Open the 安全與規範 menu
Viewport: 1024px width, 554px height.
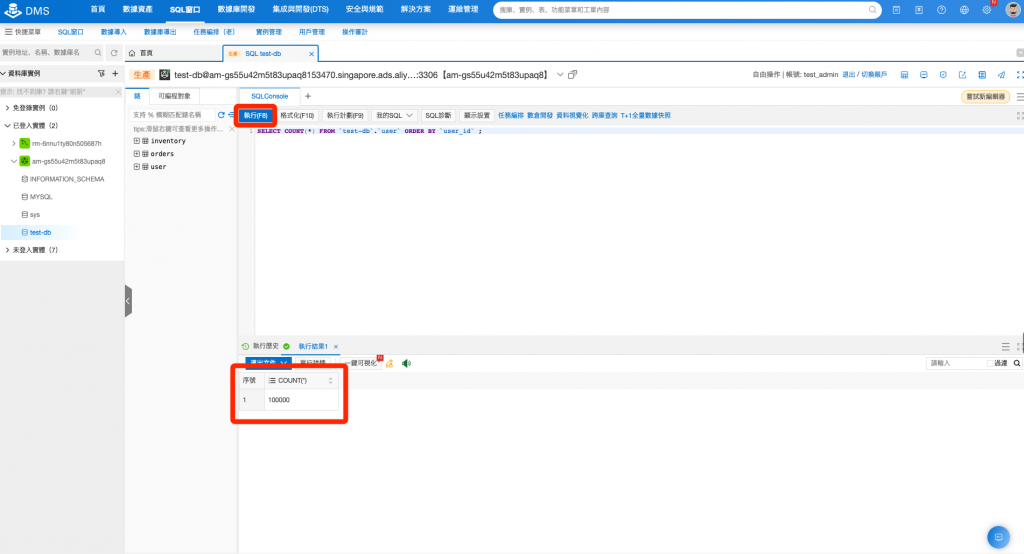pyautogui.click(x=364, y=10)
